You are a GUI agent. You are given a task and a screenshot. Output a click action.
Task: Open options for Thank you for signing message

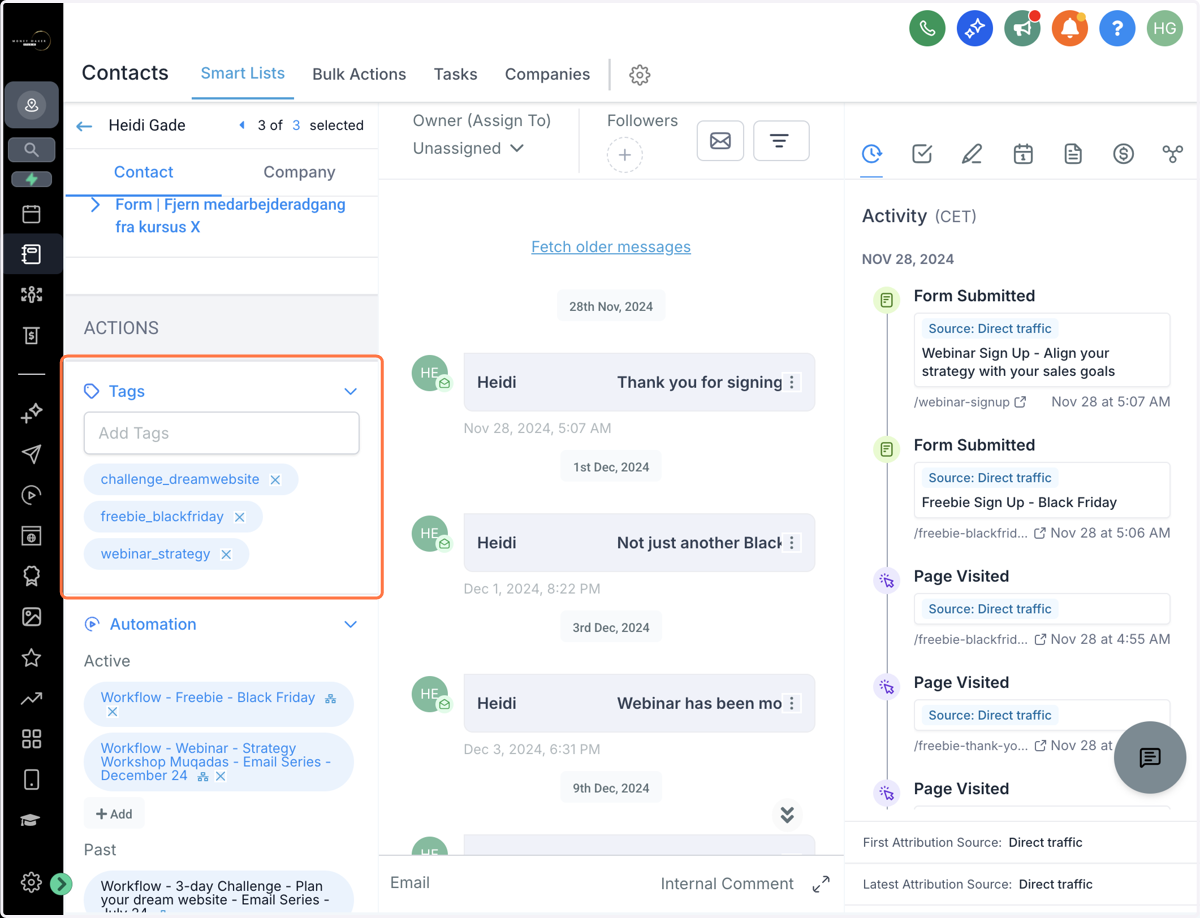[x=792, y=382]
